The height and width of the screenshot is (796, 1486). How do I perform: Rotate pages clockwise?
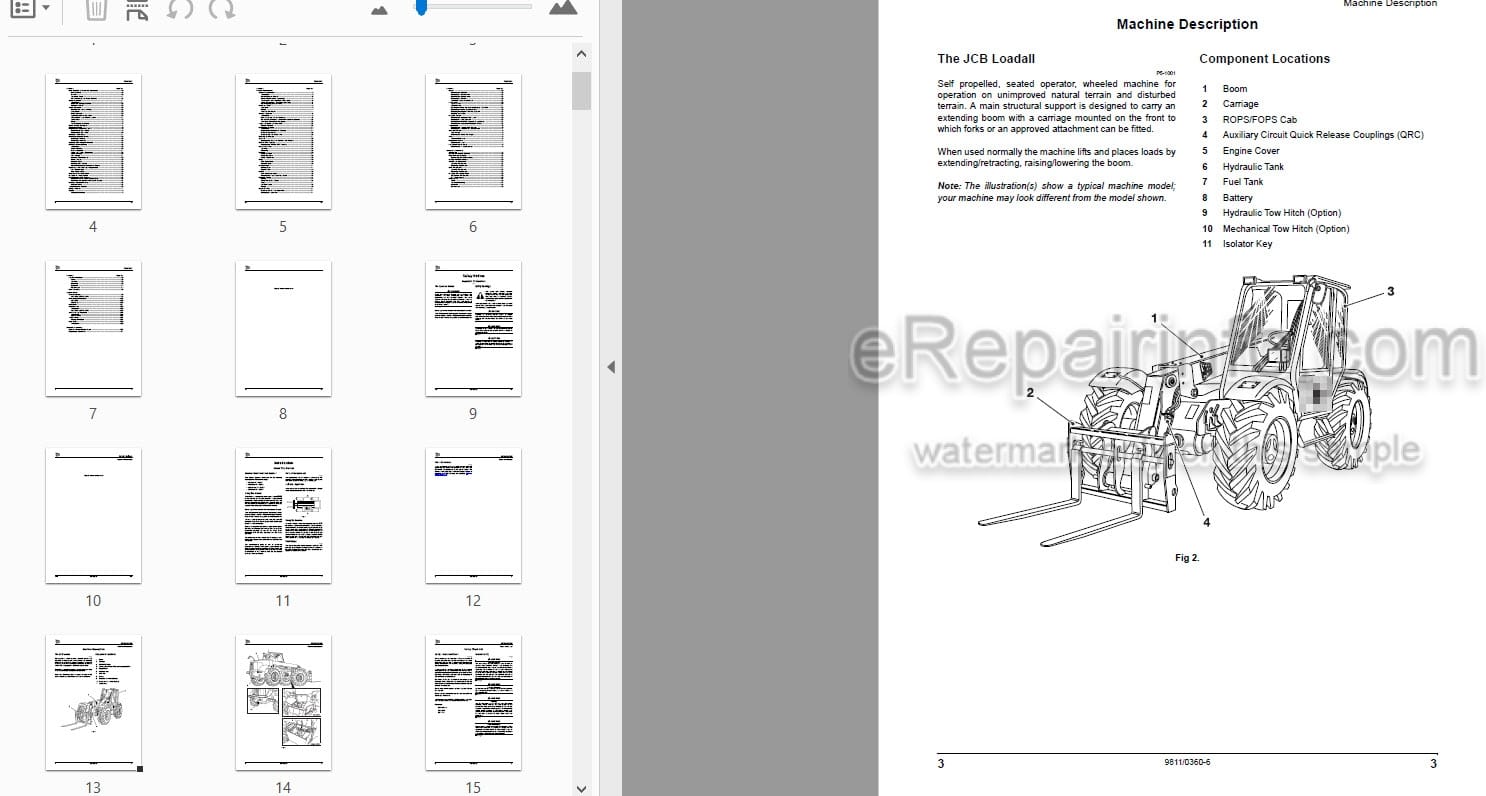[x=222, y=9]
